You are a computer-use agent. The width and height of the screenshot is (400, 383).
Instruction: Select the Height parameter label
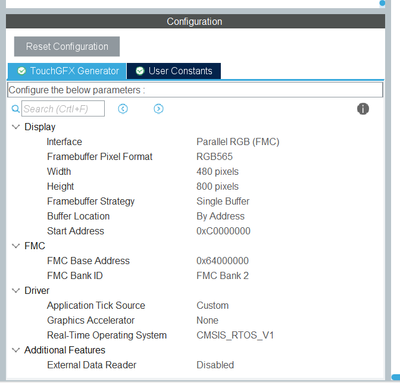(60, 186)
